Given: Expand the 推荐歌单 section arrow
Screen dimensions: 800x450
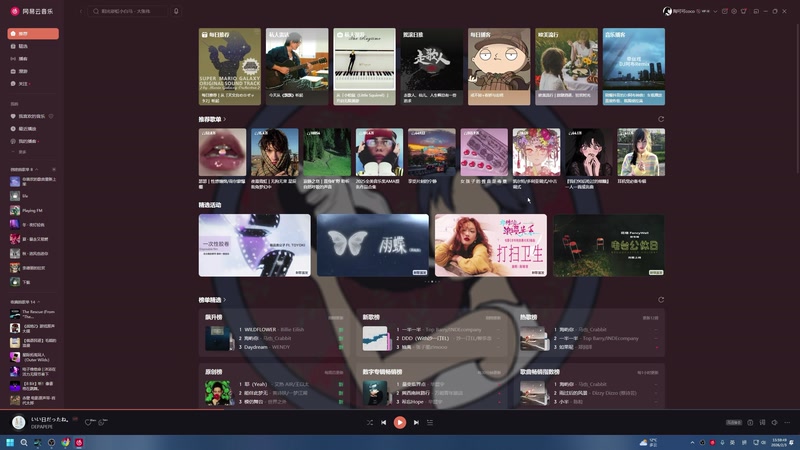Looking at the screenshot, I should (224, 119).
